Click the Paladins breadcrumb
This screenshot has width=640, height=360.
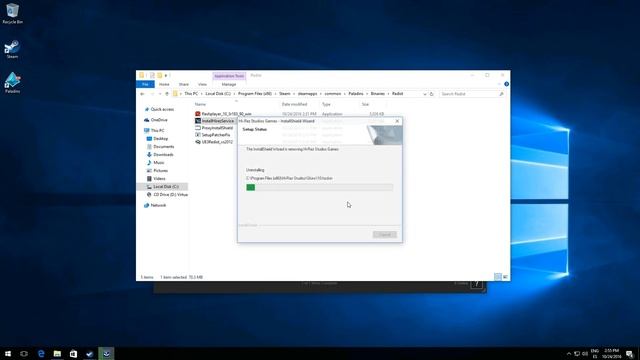point(356,94)
